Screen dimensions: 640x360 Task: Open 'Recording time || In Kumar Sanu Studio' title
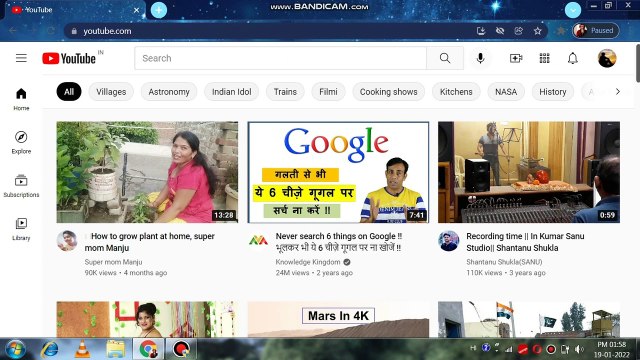525,242
